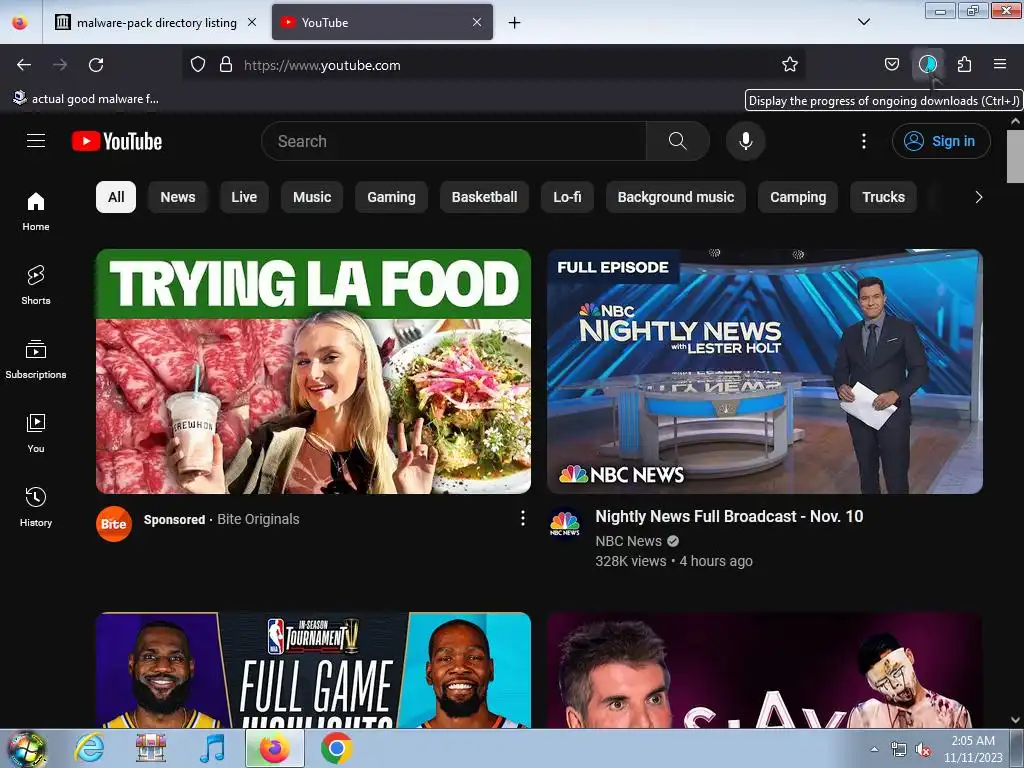1024x768 pixels.
Task: Open the downloads progress panel
Action: pyautogui.click(x=927, y=65)
